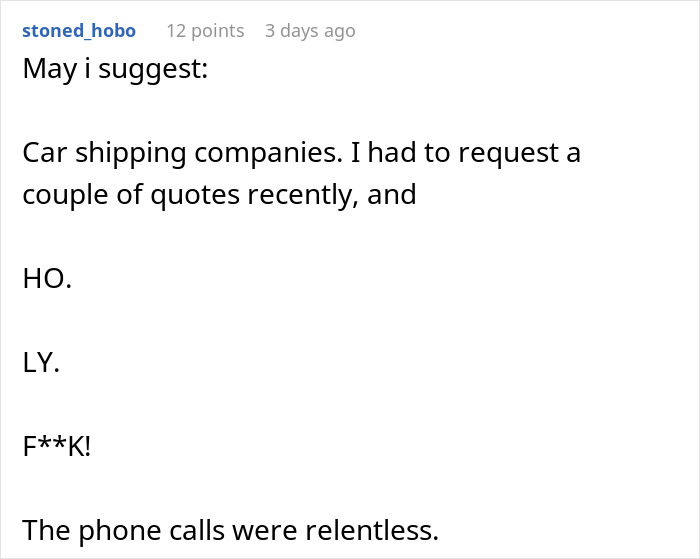Click the '3 days ago' timestamp
Viewport: 700px width, 559px height.
point(309,31)
